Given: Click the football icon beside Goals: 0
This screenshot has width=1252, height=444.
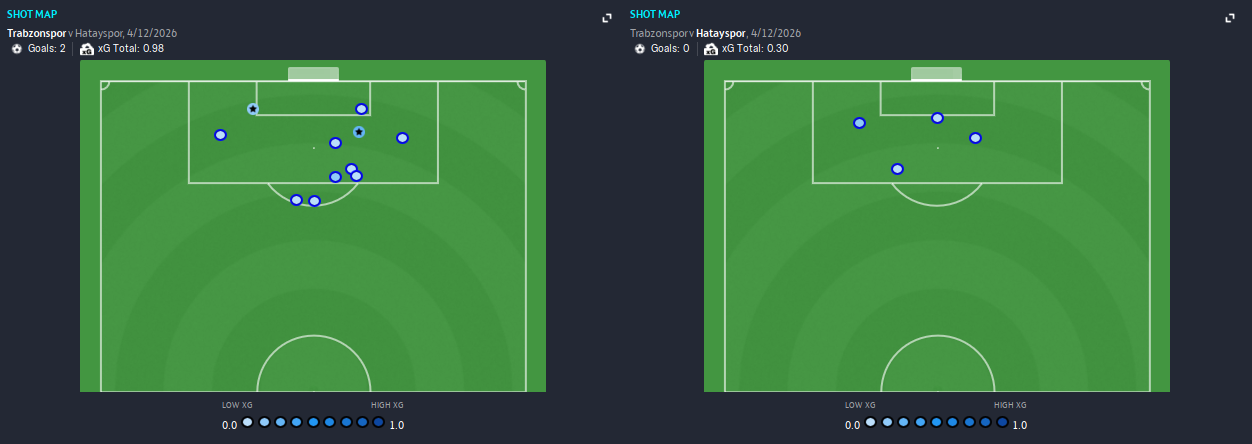Looking at the screenshot, I should click(x=640, y=48).
